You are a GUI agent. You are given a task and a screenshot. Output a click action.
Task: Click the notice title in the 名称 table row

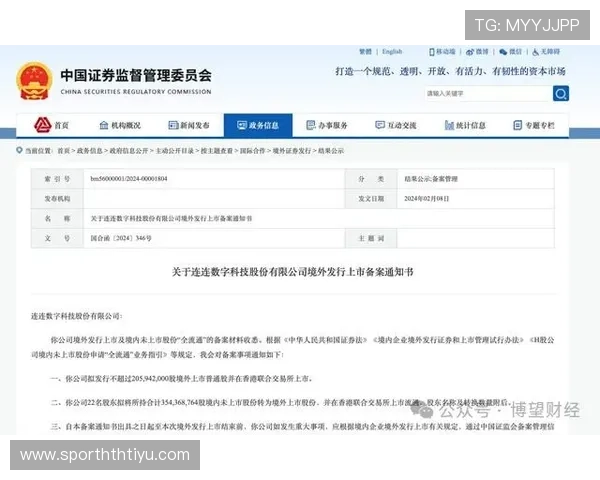tap(171, 219)
